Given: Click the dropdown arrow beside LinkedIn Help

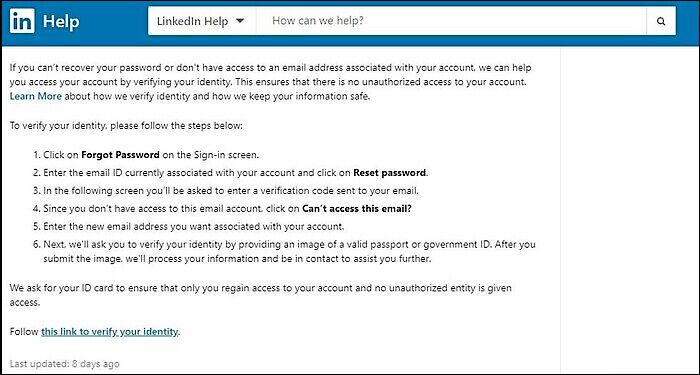Looking at the screenshot, I should point(240,21).
